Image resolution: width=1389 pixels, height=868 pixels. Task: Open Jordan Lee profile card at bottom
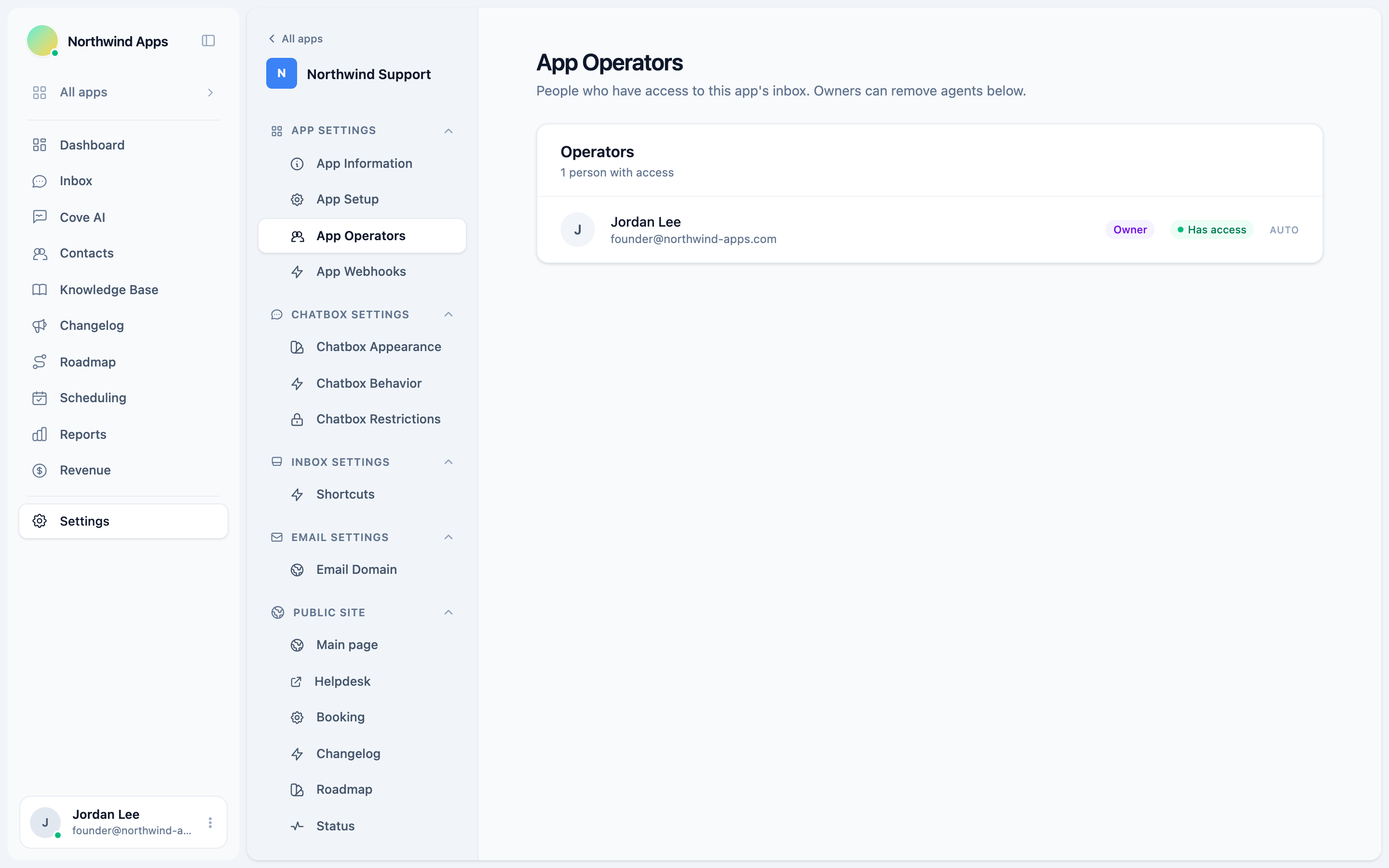123,822
